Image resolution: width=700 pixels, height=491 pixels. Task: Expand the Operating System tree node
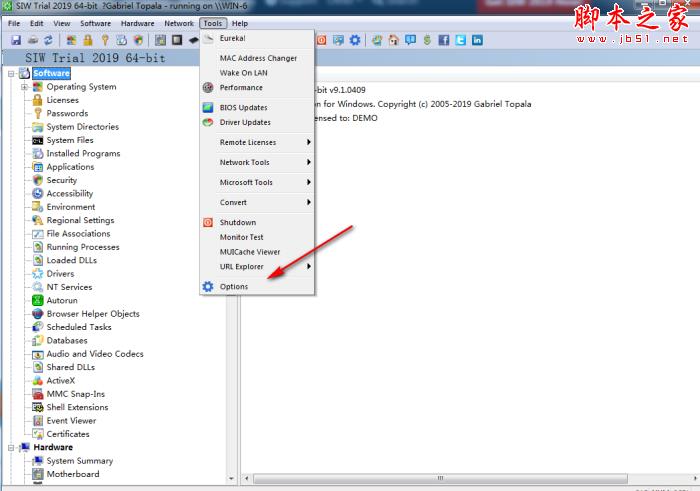pyautogui.click(x=25, y=87)
